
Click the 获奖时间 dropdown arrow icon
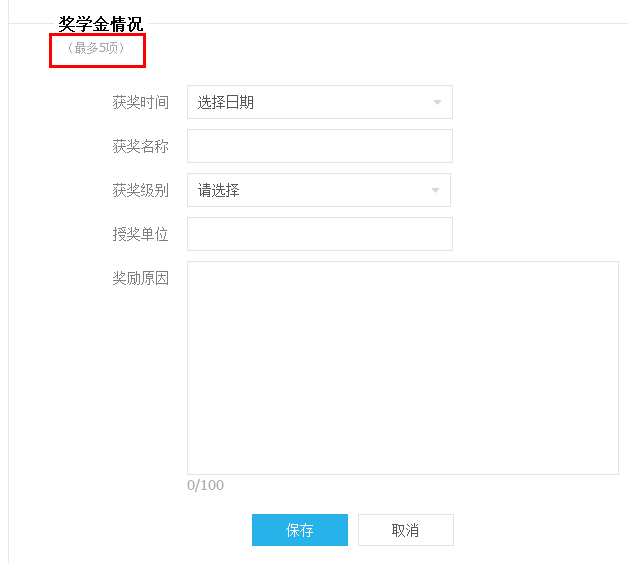[437, 103]
